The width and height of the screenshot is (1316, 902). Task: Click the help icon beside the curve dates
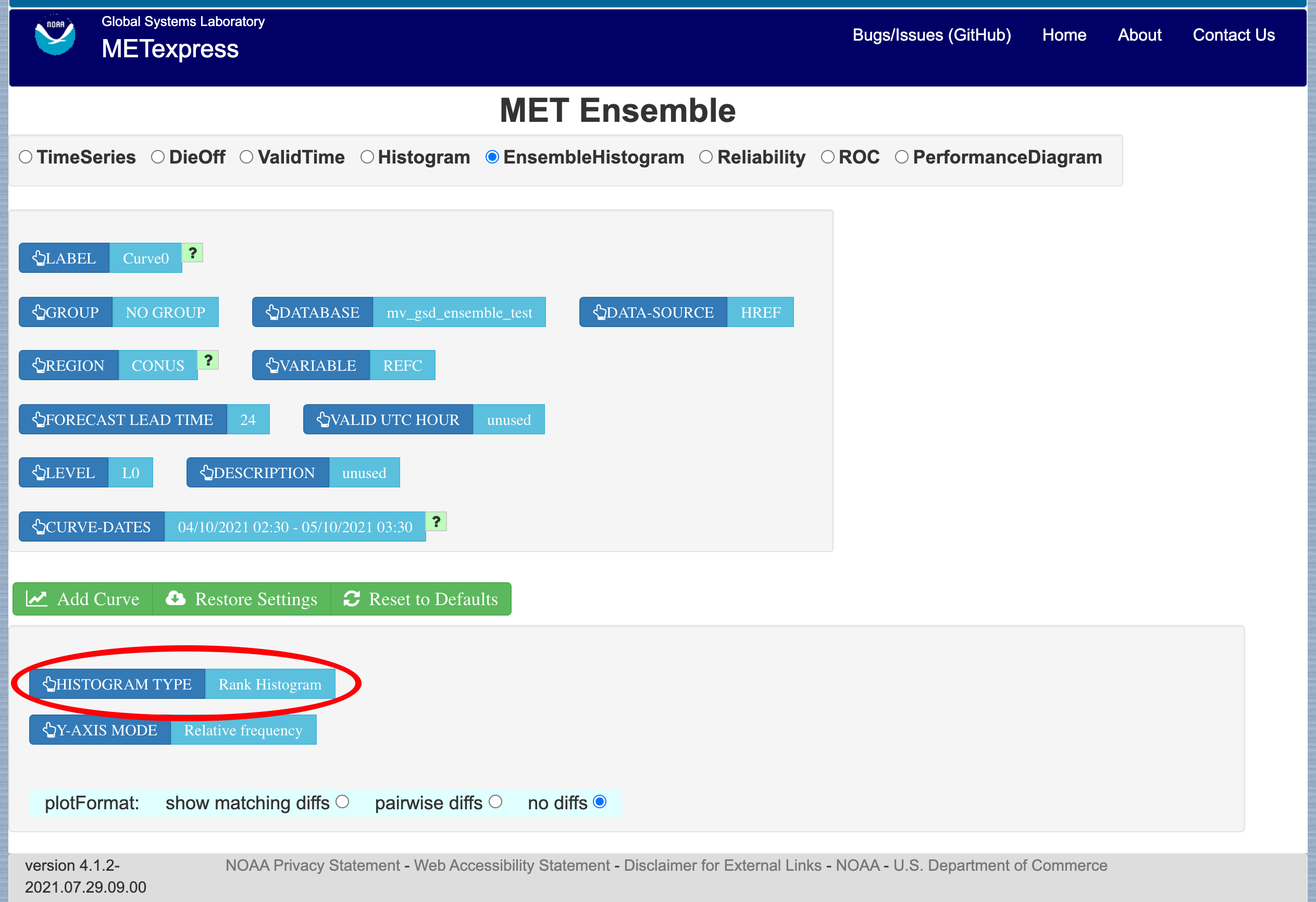[x=436, y=521]
